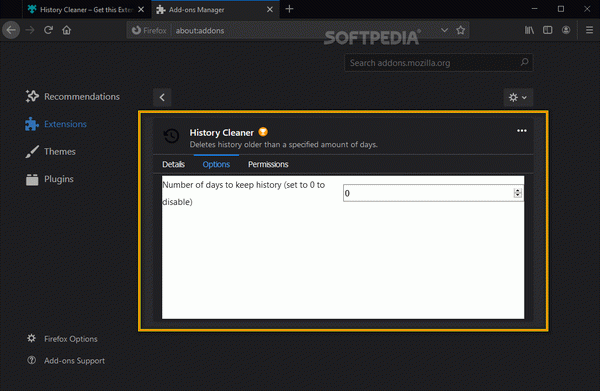Minimize the Firefox window

535,9
